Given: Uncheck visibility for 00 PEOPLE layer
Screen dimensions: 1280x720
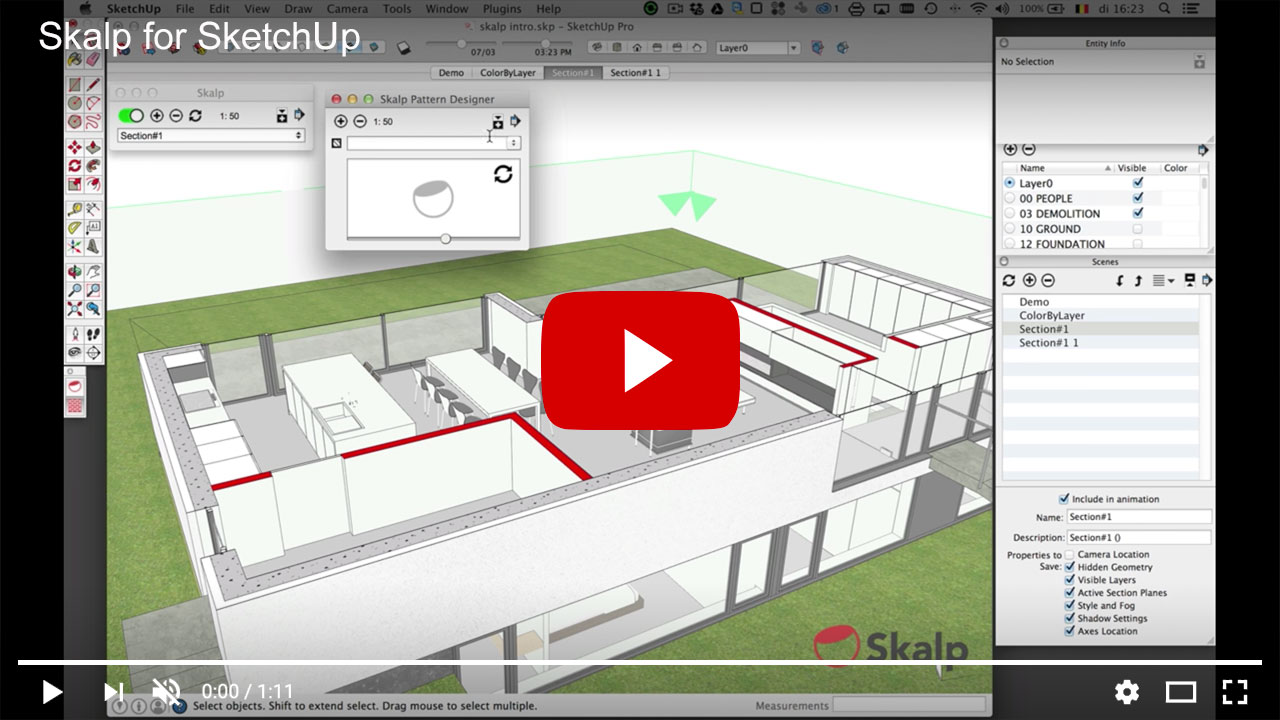Looking at the screenshot, I should [1137, 198].
